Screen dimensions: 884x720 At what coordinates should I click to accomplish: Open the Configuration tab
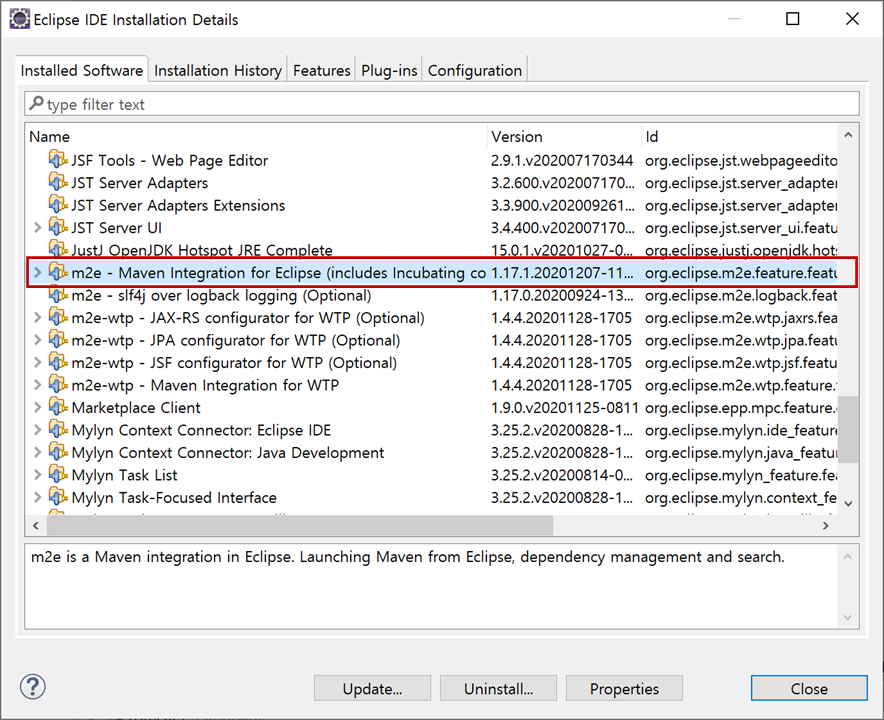(x=475, y=70)
